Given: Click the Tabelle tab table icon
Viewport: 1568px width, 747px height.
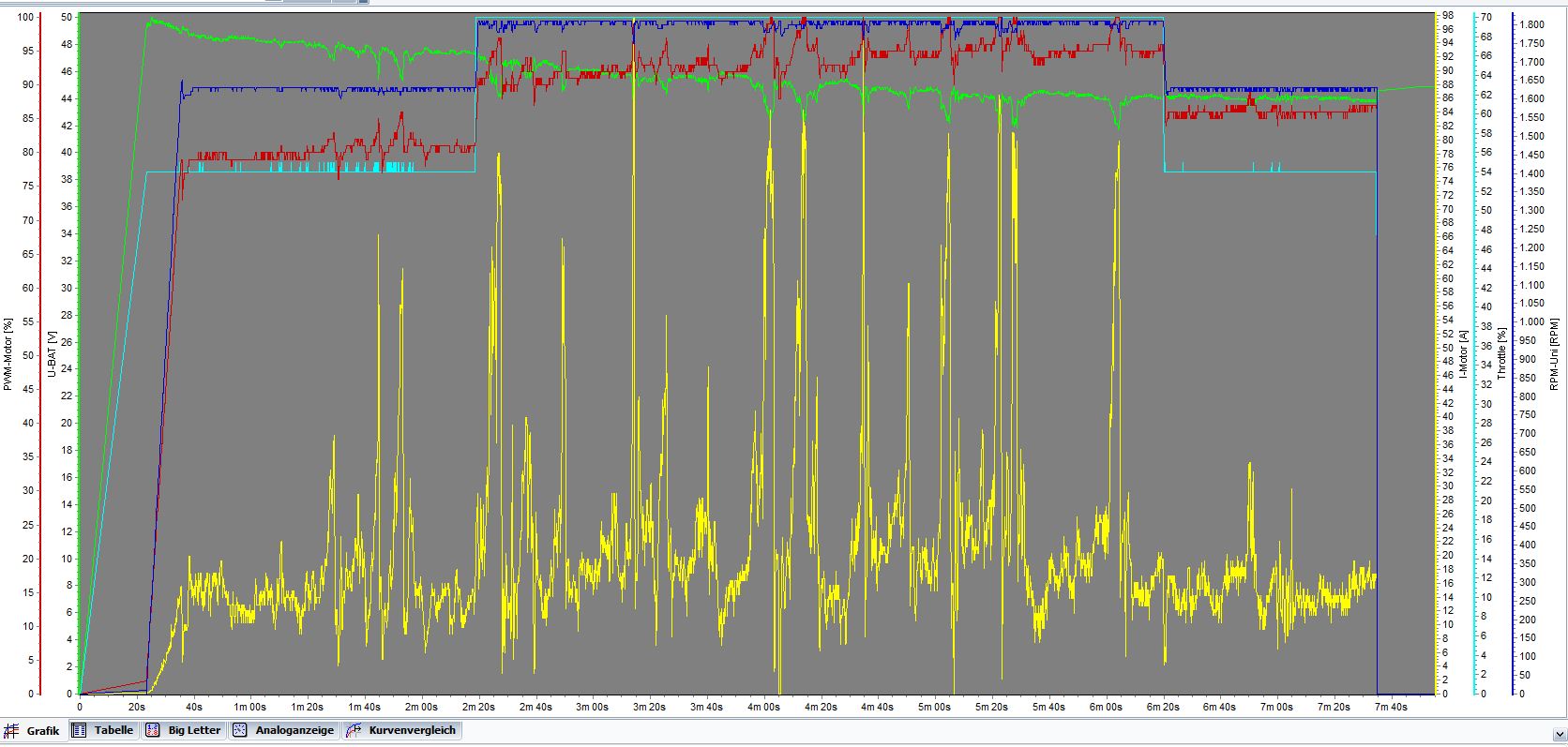Looking at the screenshot, I should [x=80, y=730].
